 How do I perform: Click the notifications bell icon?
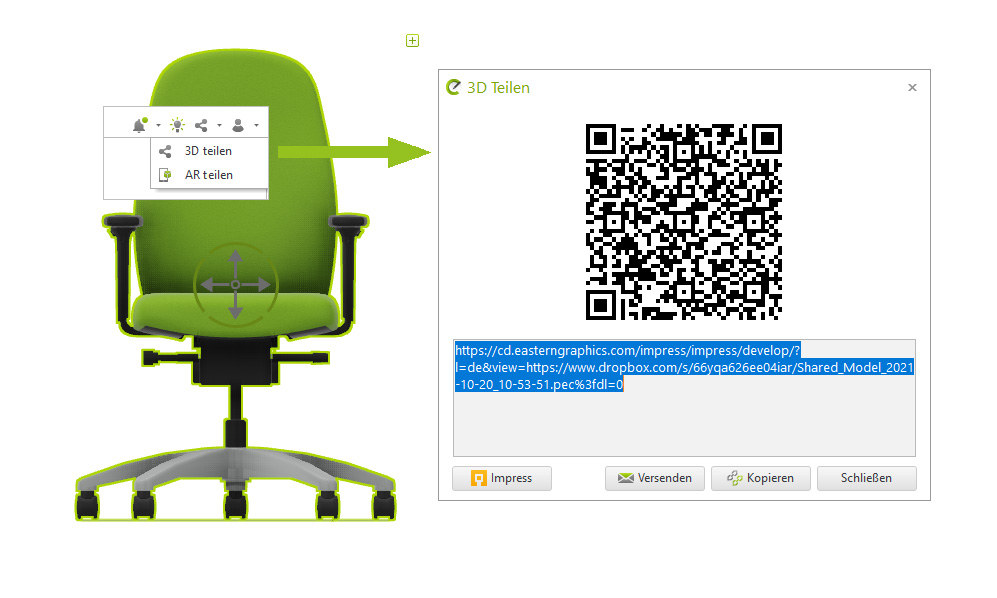coord(139,125)
